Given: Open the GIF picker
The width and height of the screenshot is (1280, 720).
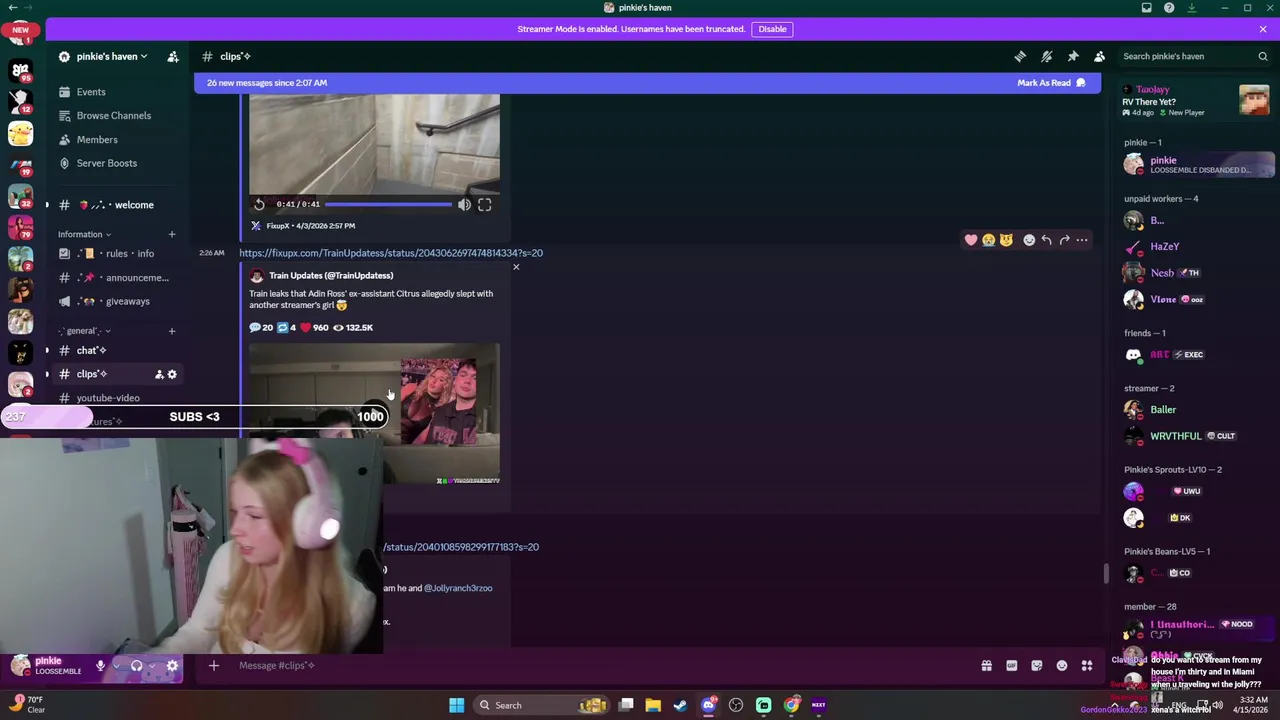Looking at the screenshot, I should click(x=1011, y=666).
